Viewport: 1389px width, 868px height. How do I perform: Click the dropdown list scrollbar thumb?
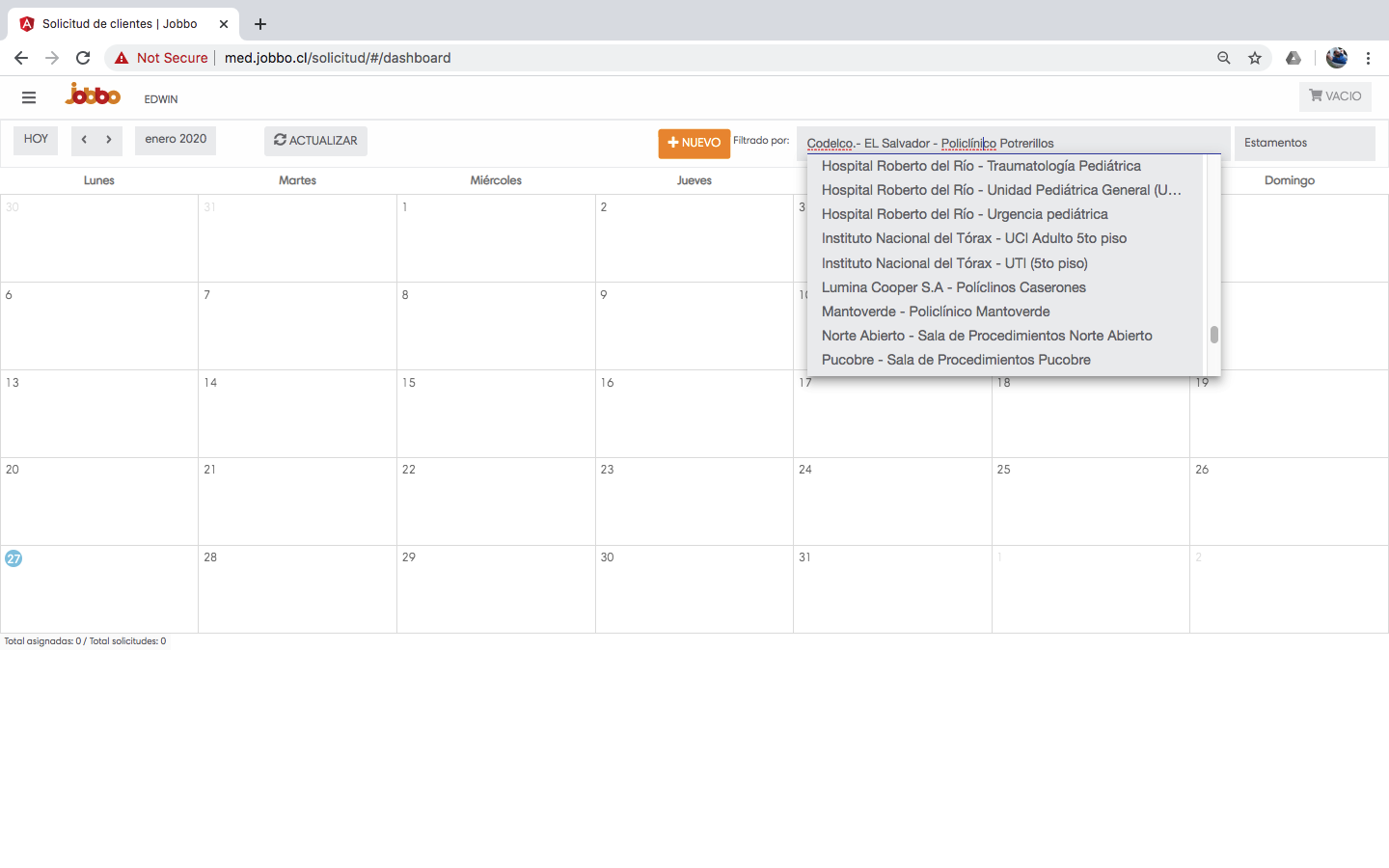coord(1213,335)
